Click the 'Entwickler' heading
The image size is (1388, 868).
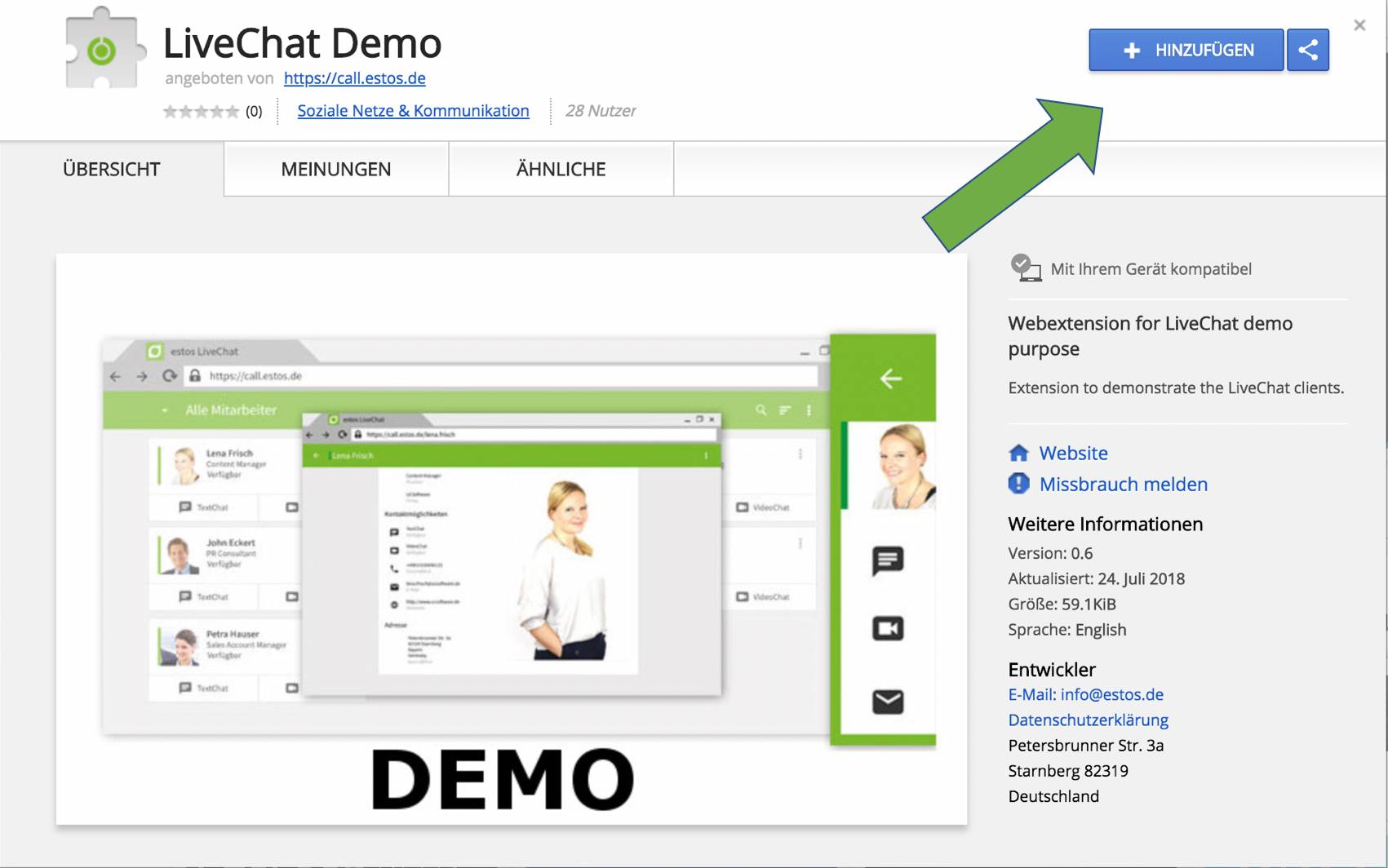pyautogui.click(x=1051, y=670)
